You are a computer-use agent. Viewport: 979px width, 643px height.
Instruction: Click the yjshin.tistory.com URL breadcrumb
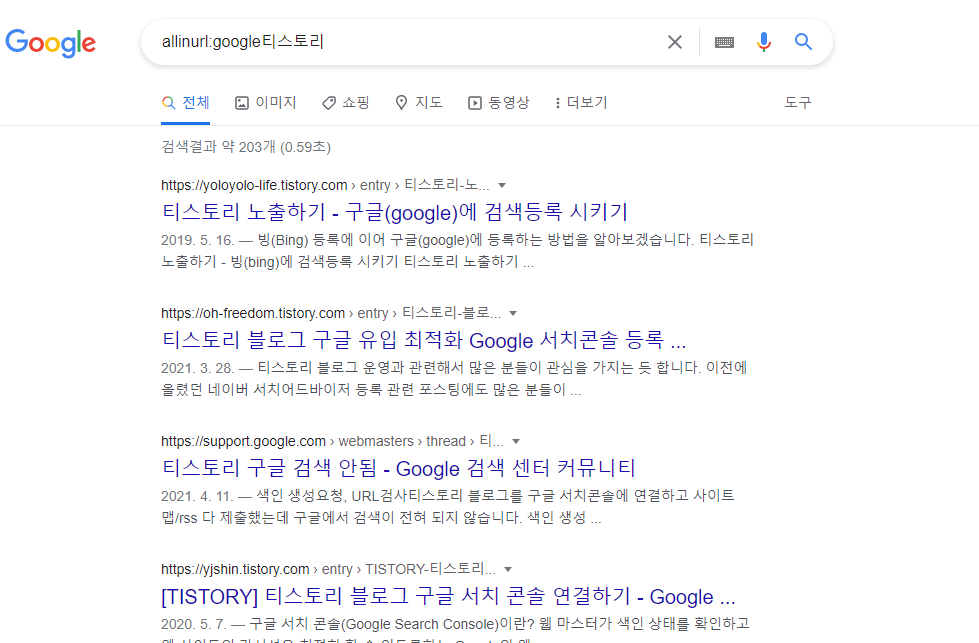click(328, 569)
